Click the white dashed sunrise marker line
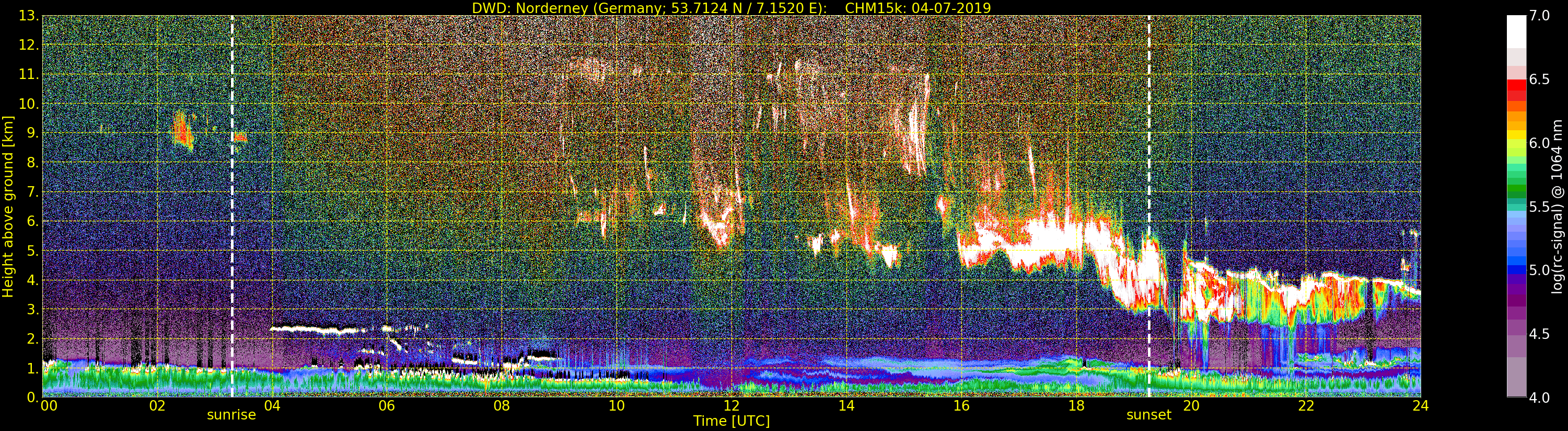Viewport: 1568px width, 431px height. point(232,206)
